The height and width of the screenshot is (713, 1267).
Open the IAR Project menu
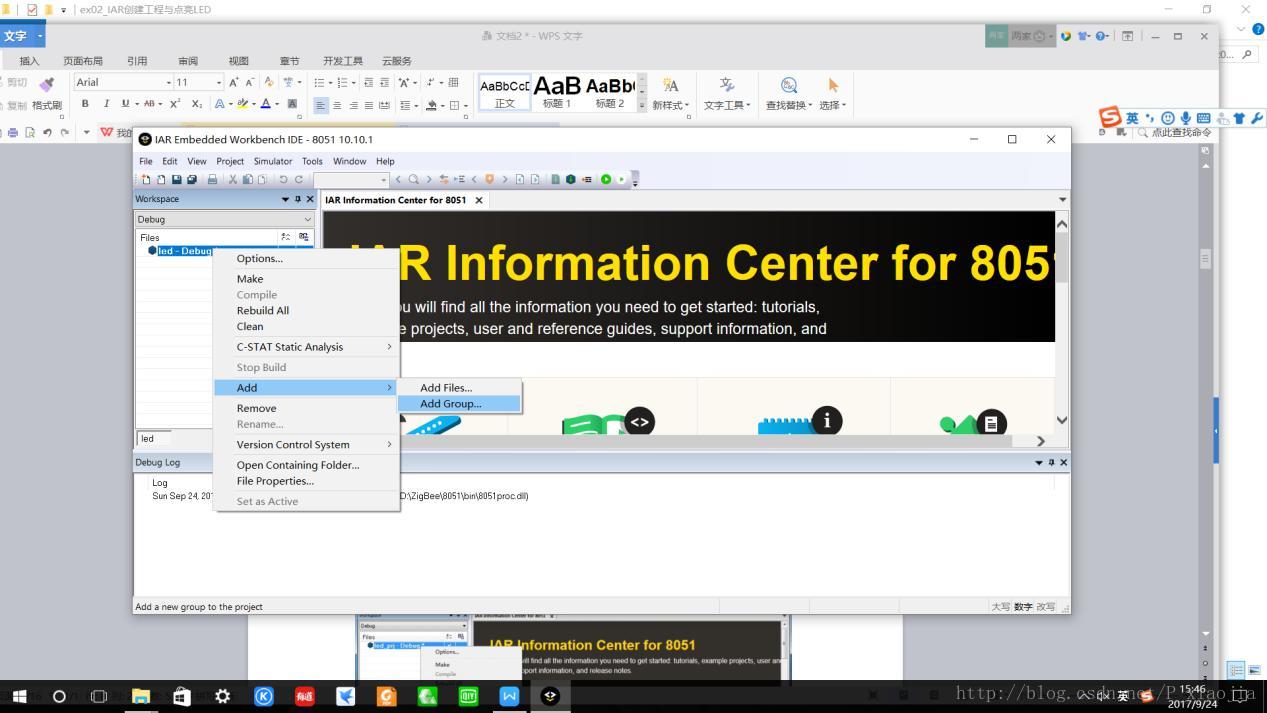click(x=230, y=161)
